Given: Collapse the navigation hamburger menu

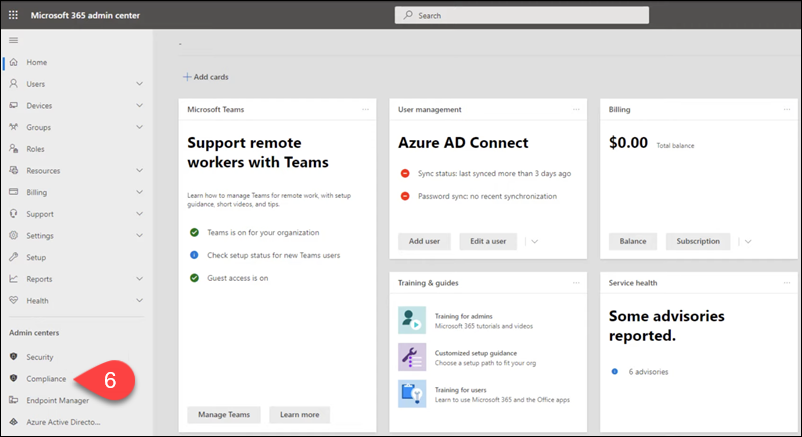Looking at the screenshot, I should 13,40.
